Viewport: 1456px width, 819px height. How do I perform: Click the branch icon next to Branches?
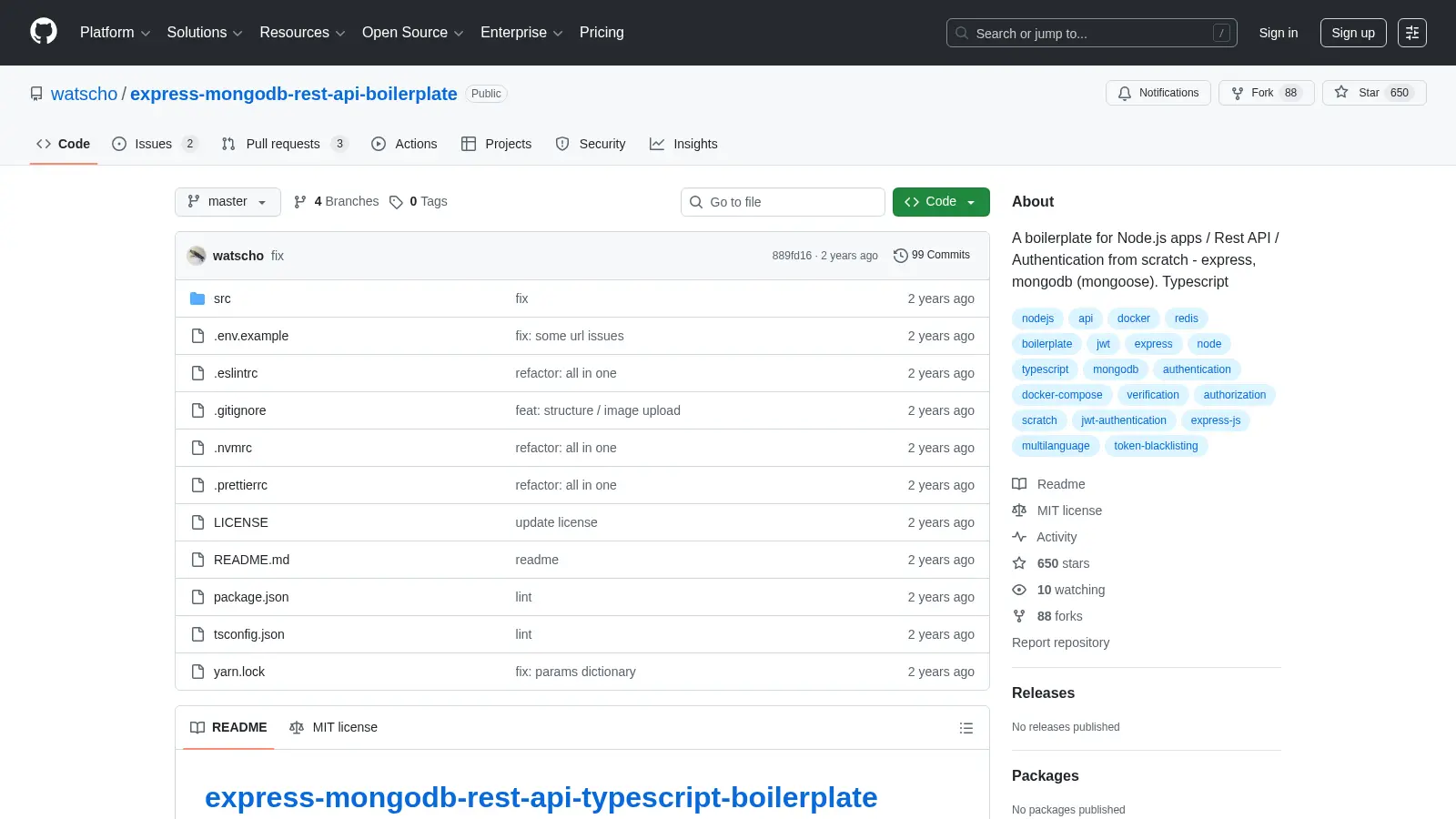(300, 202)
